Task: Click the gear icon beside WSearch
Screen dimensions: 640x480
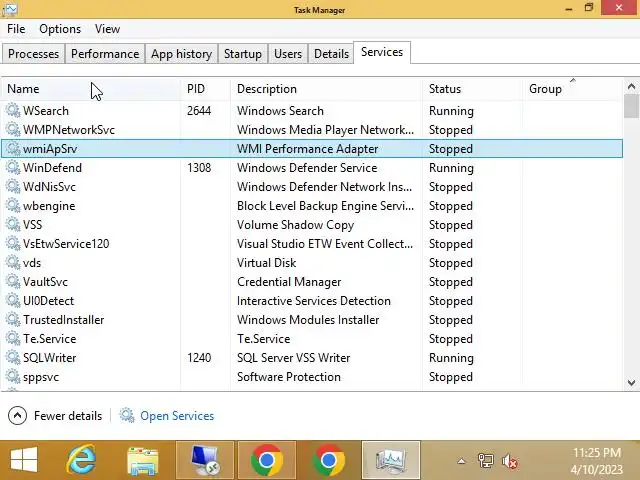Action: click(x=13, y=111)
